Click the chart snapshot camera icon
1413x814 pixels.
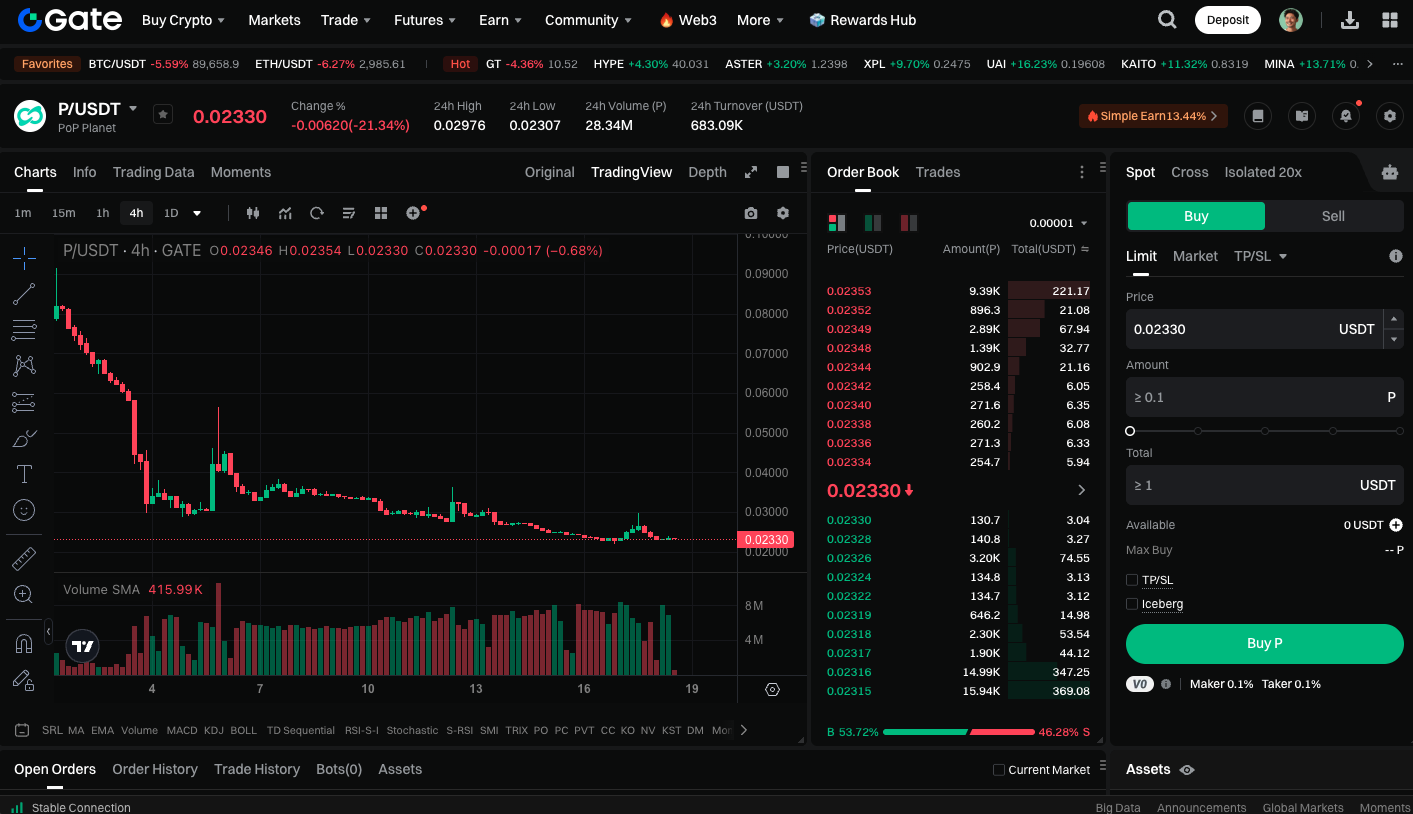751,213
